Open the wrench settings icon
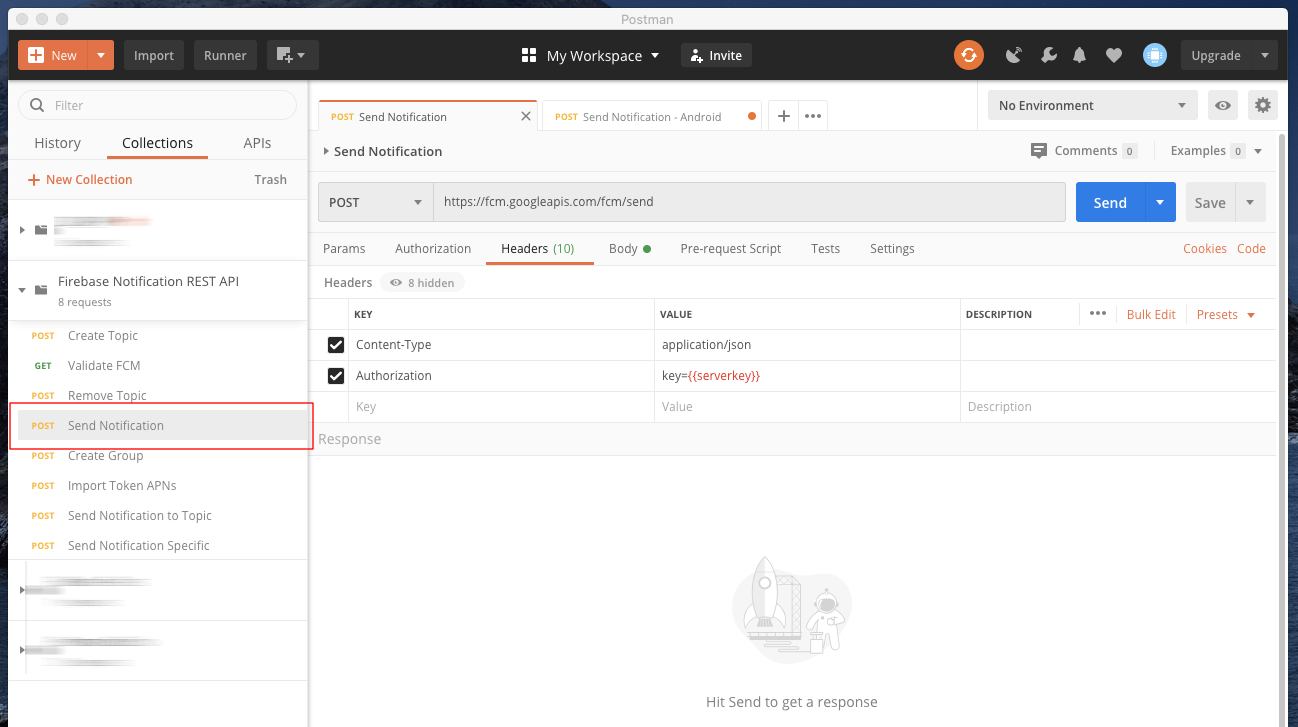This screenshot has width=1298, height=727. (1048, 55)
